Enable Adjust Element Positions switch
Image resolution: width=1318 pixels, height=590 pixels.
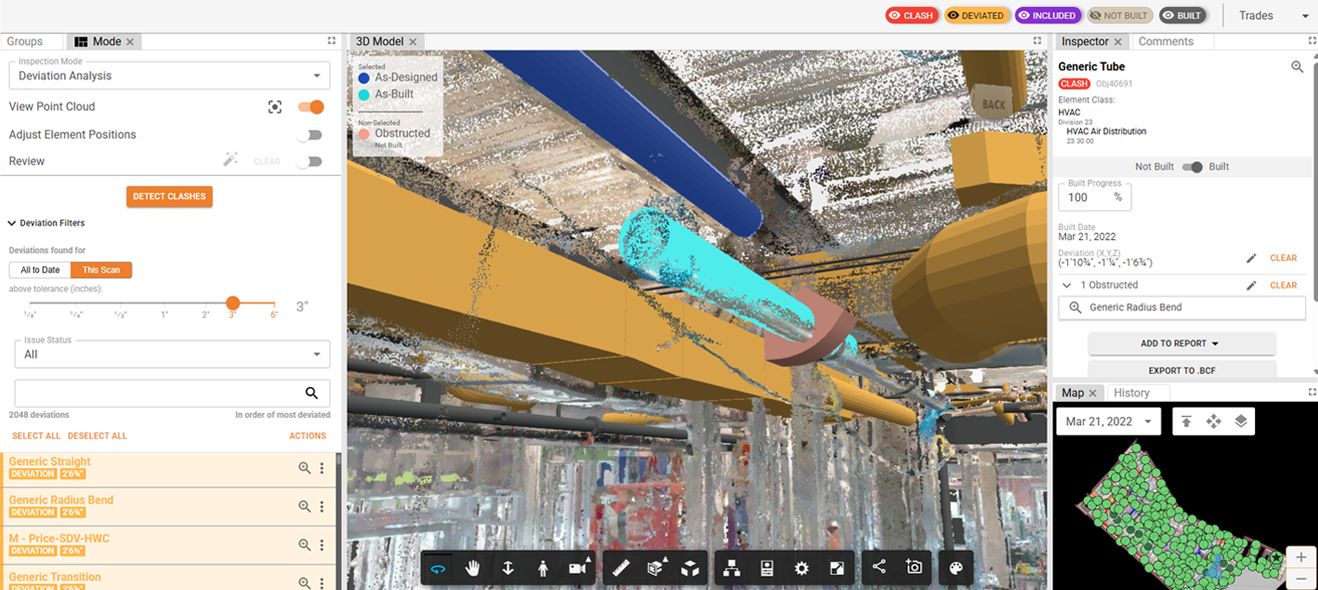[x=309, y=135]
